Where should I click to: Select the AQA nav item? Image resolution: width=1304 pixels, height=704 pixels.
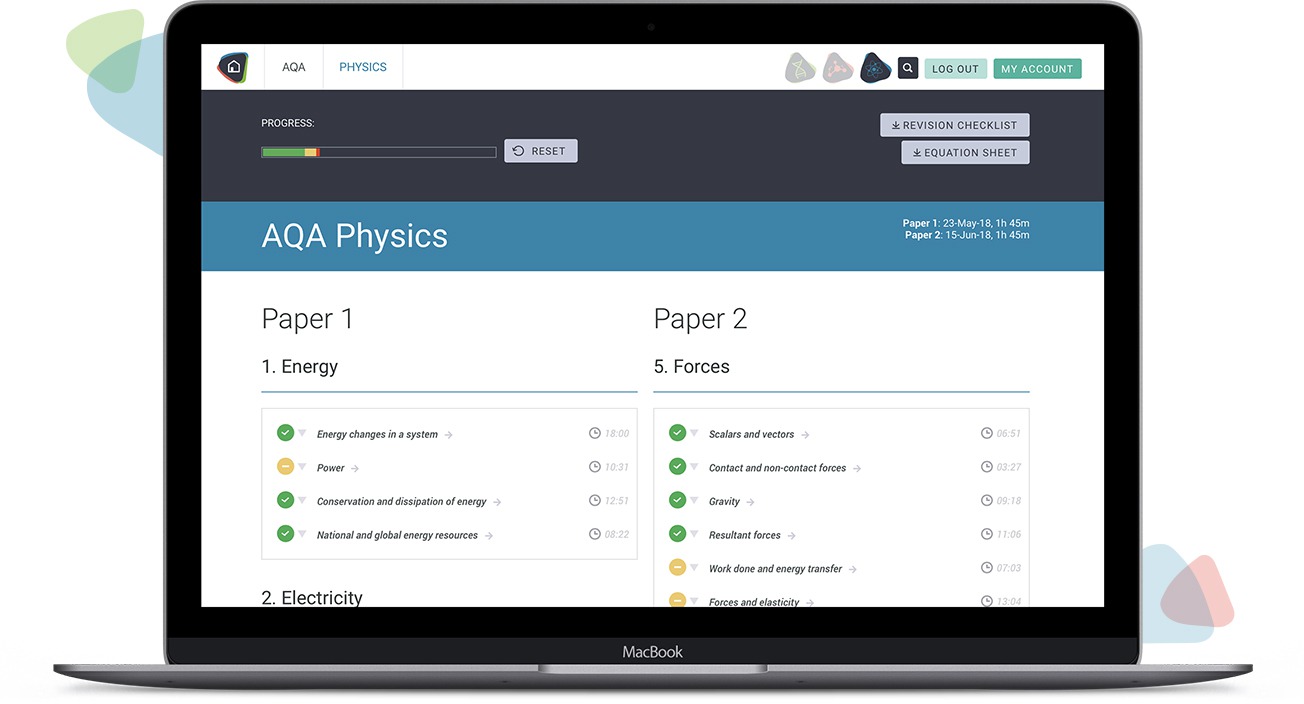click(293, 67)
